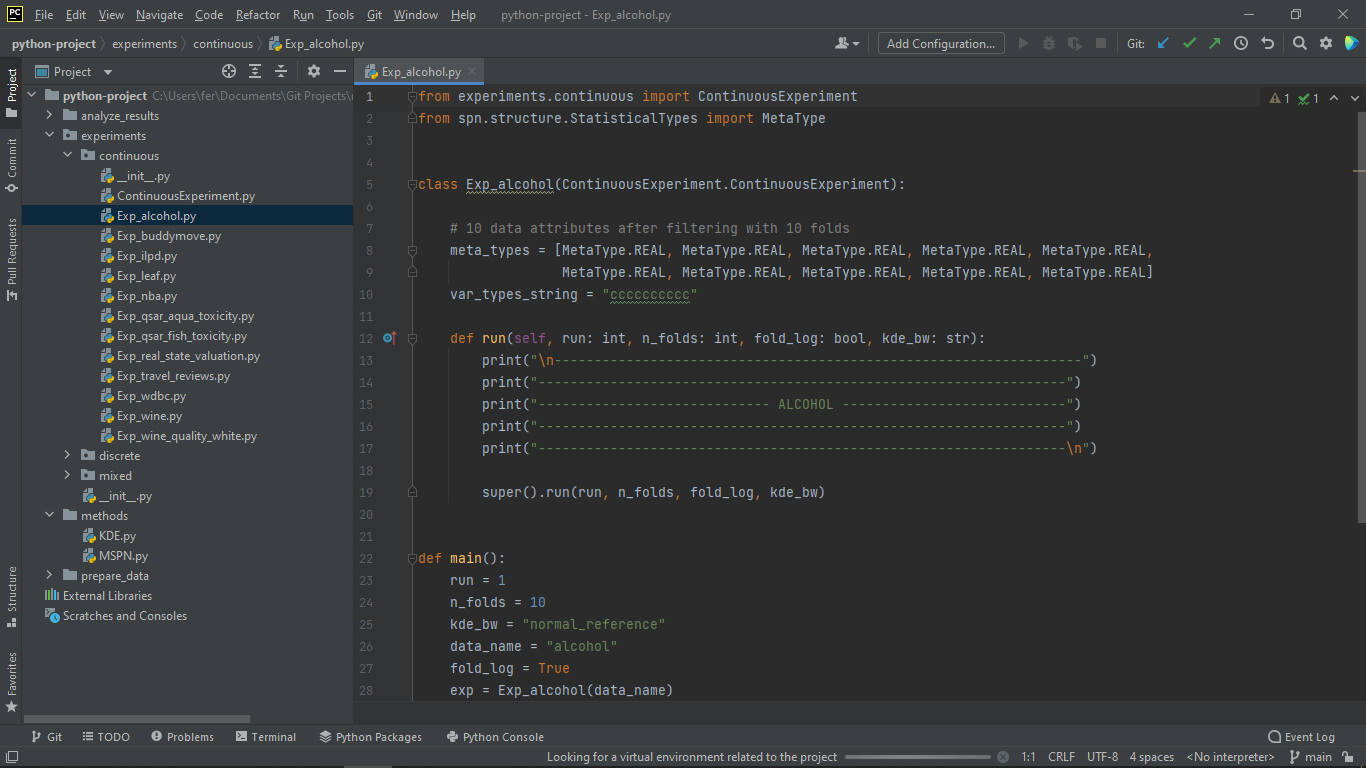The image size is (1366, 768).
Task: Open the Navigate menu
Action: (160, 15)
